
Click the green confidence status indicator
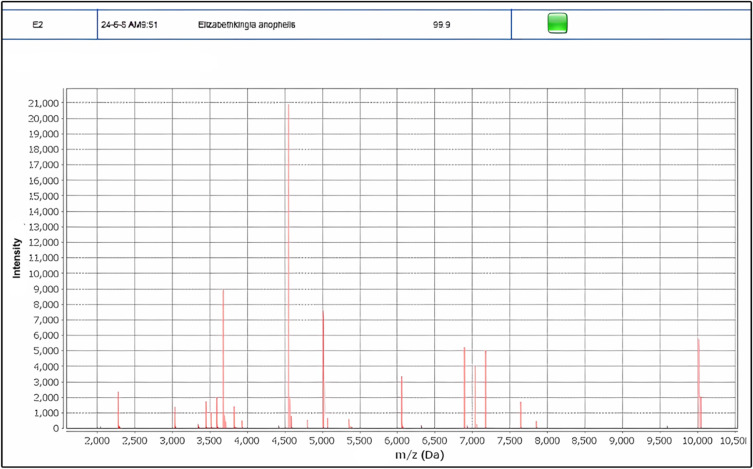pyautogui.click(x=558, y=23)
